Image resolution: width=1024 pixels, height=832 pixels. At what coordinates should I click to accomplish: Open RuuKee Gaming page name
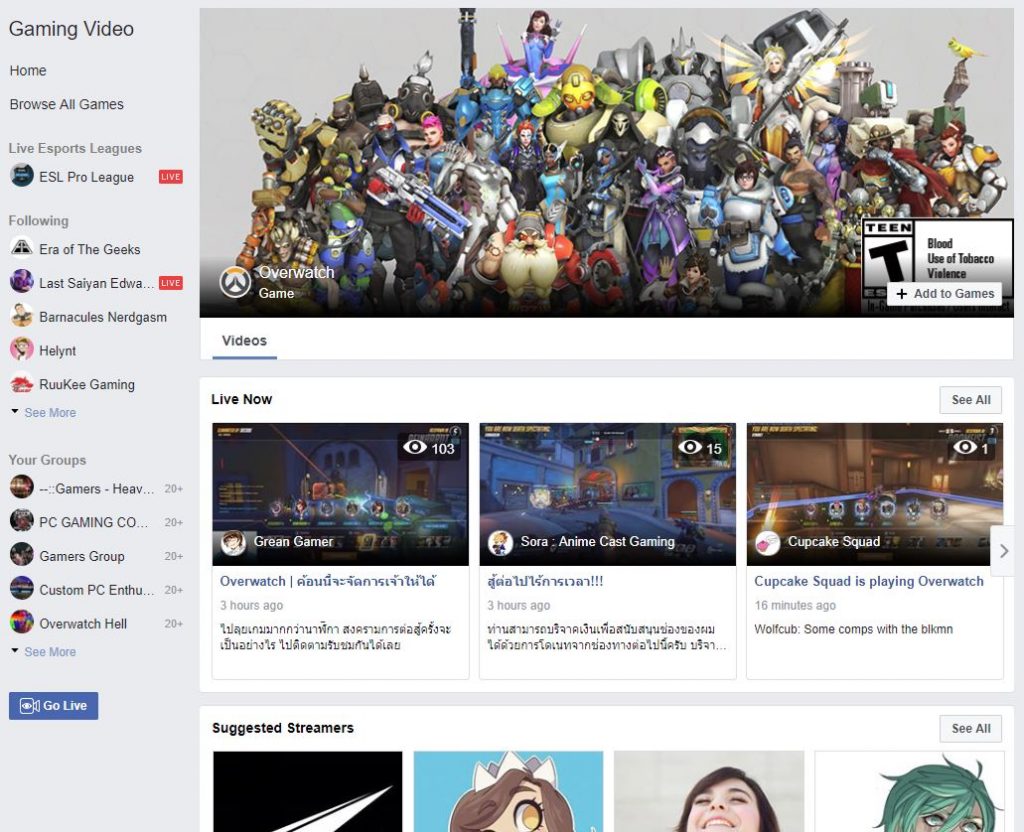pos(87,385)
